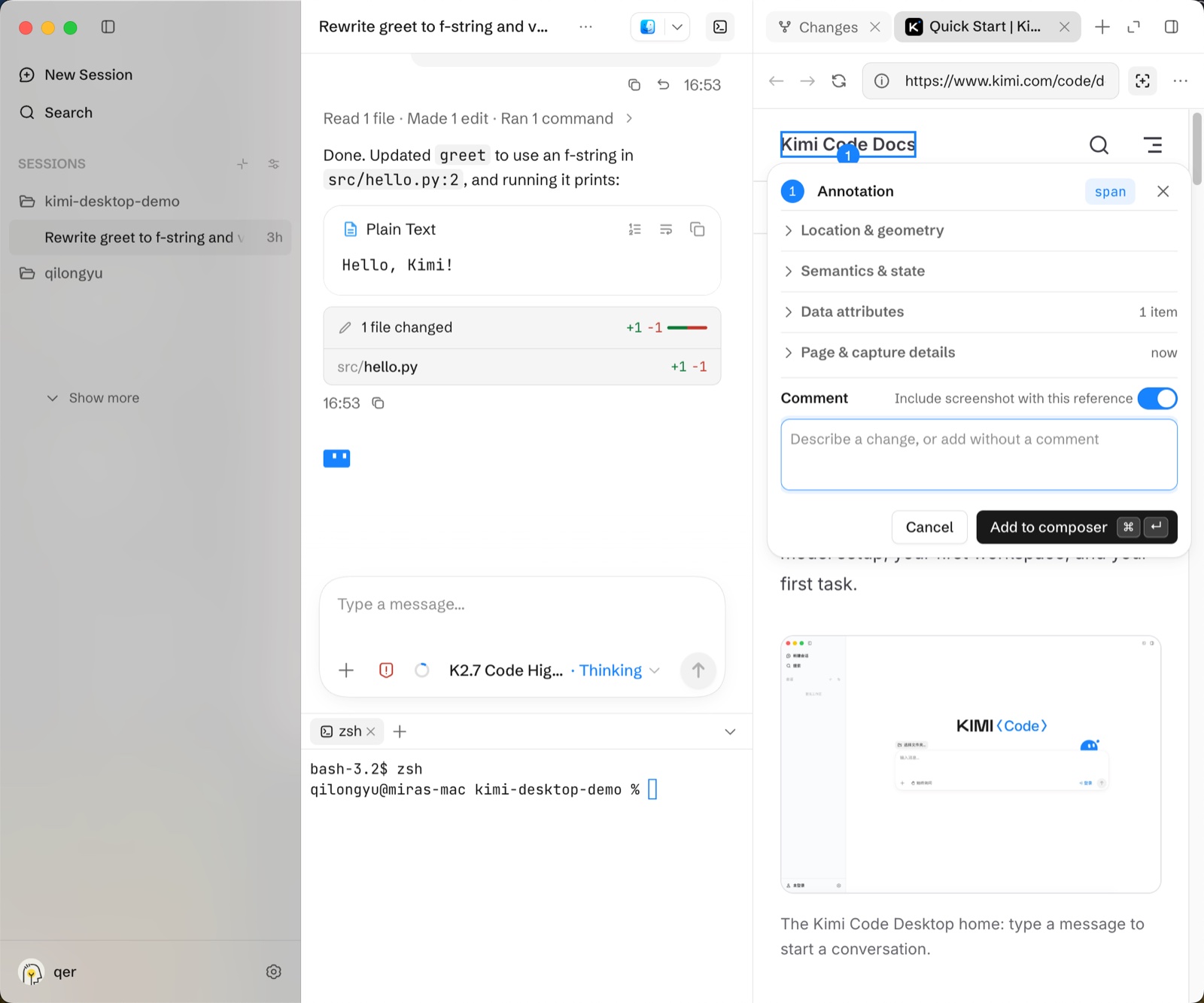Open browser more options menu
The image size is (1204, 1003).
pyautogui.click(x=1180, y=81)
